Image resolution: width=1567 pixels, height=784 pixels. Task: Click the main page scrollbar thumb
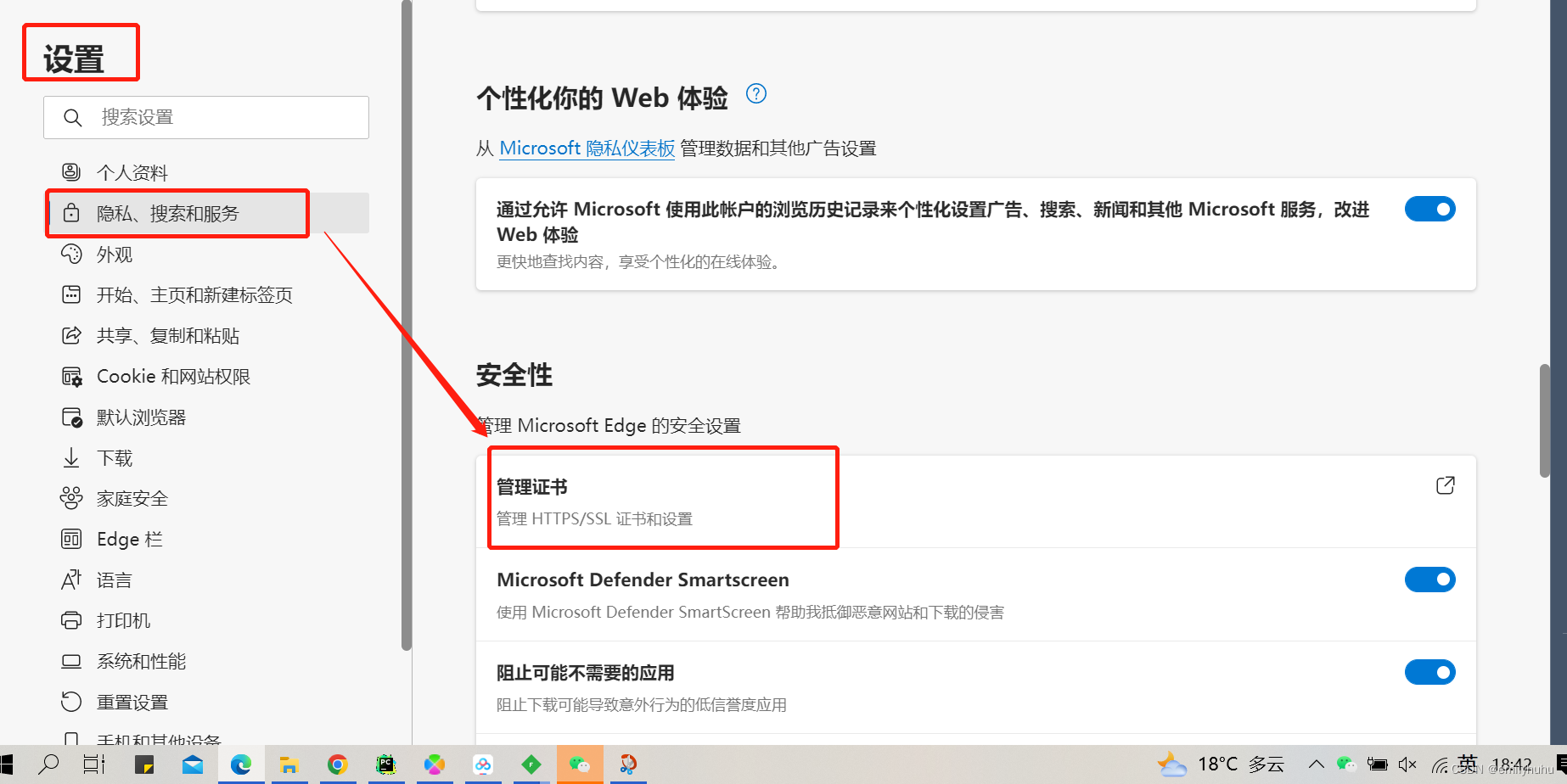(1545, 421)
